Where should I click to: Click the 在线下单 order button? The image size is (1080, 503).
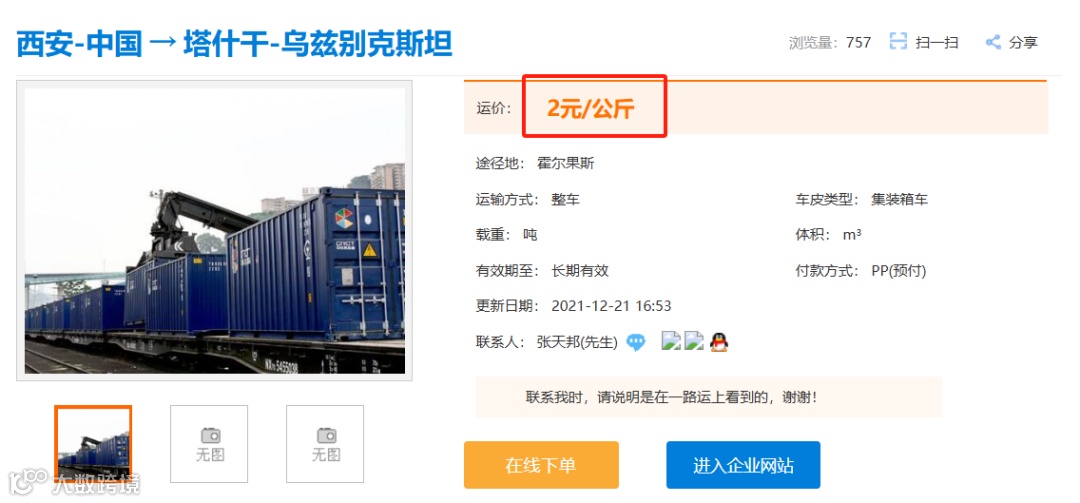coord(541,465)
